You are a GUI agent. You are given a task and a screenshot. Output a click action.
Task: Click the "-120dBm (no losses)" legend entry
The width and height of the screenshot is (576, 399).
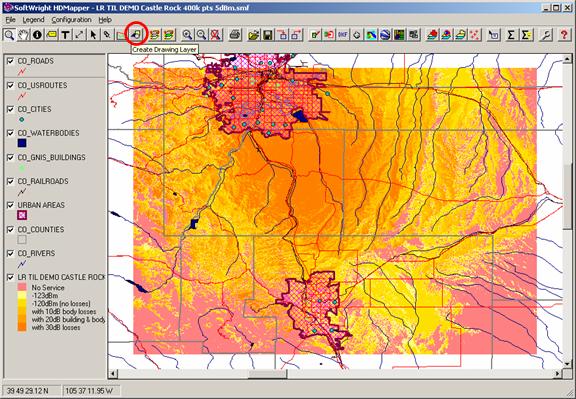coord(61,303)
